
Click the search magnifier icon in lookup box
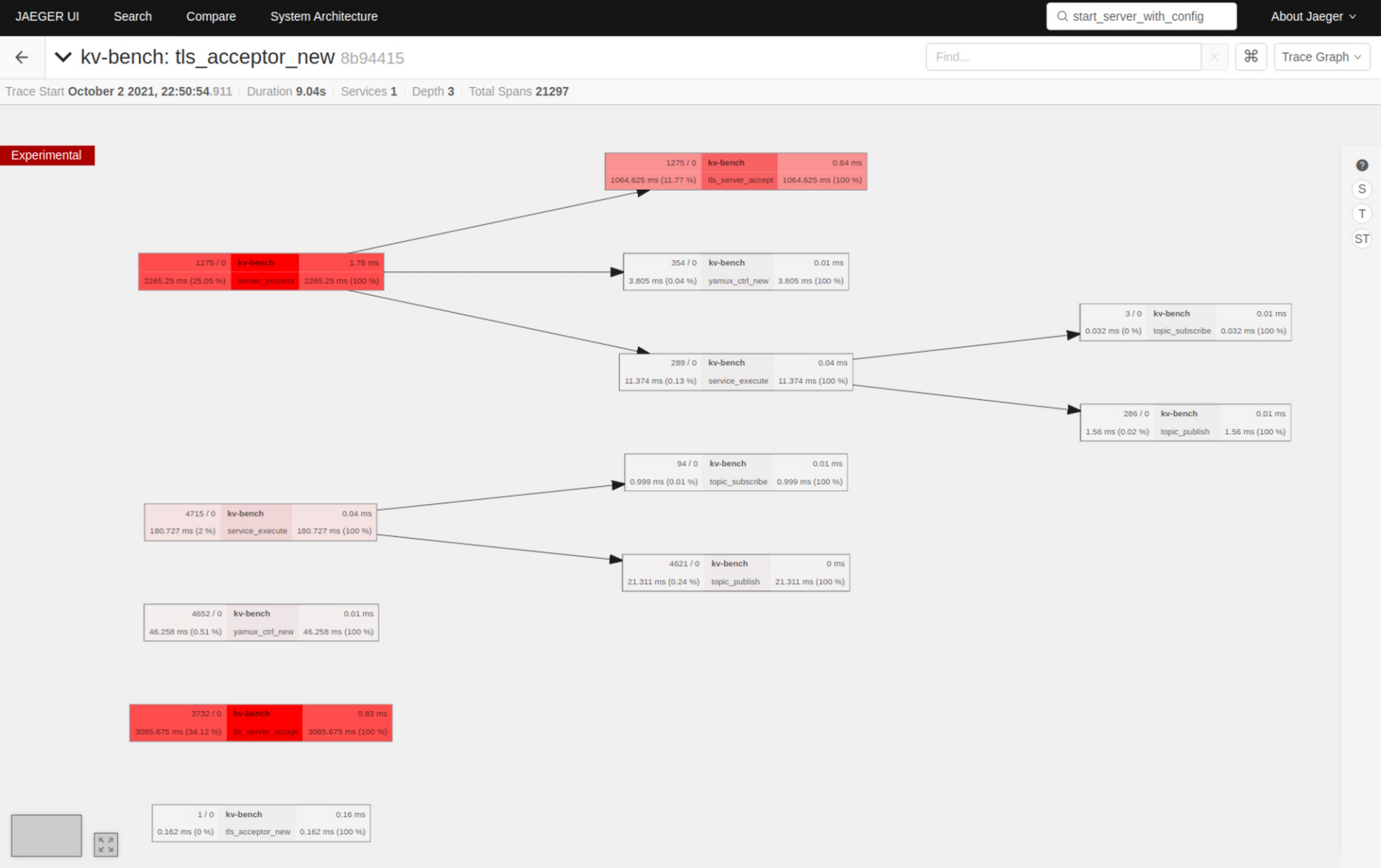click(1062, 17)
